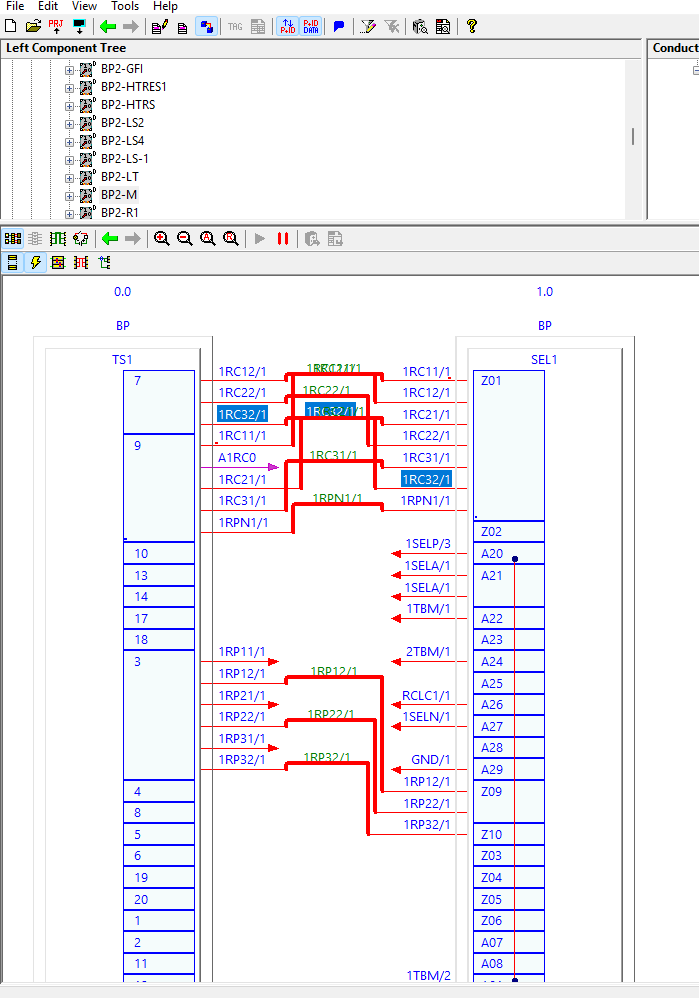Open the Tools menu
Viewport: 699px width, 998px height.
pos(125,6)
